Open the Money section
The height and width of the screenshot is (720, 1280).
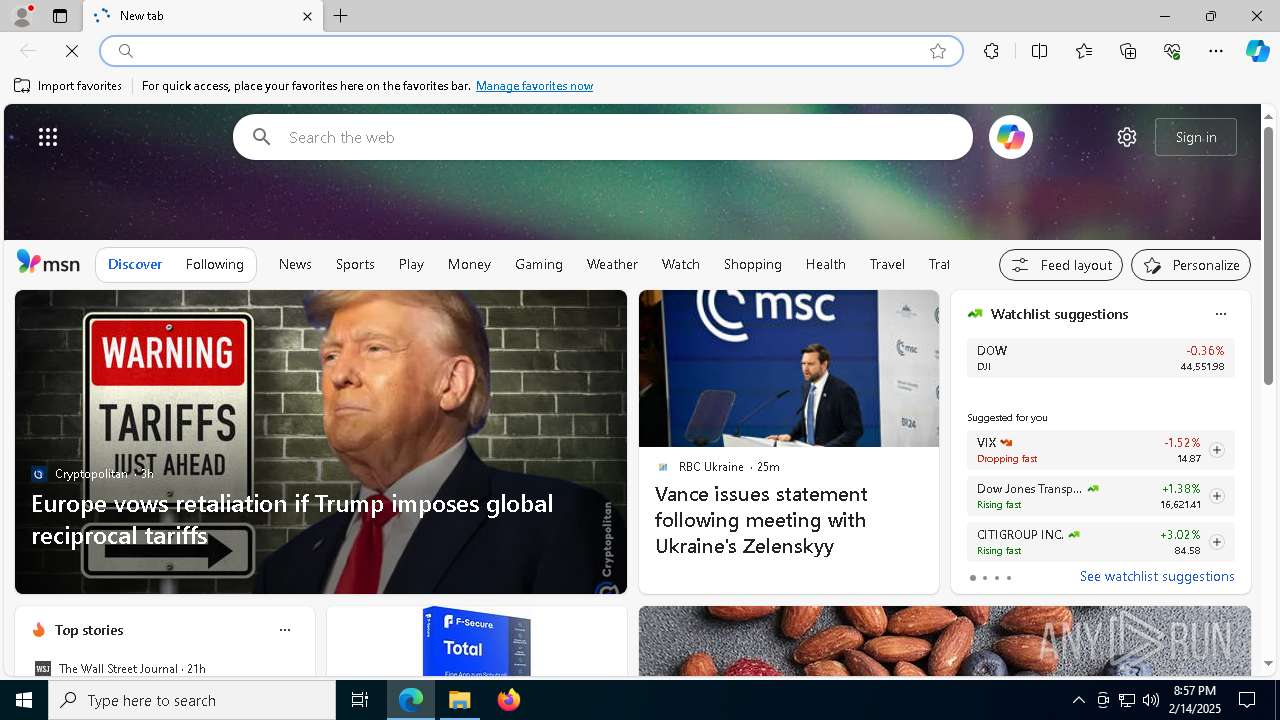coord(469,264)
